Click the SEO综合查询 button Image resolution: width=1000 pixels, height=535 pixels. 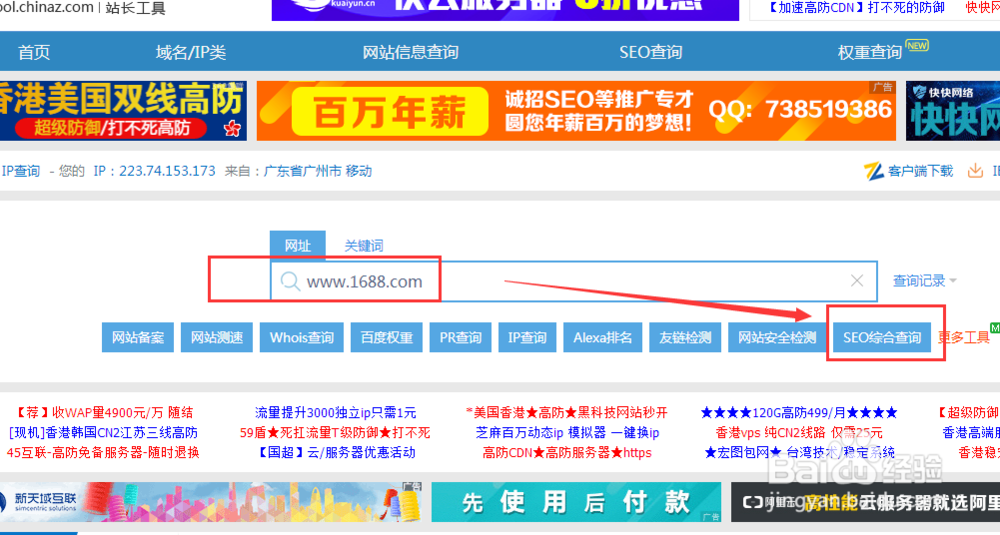882,337
